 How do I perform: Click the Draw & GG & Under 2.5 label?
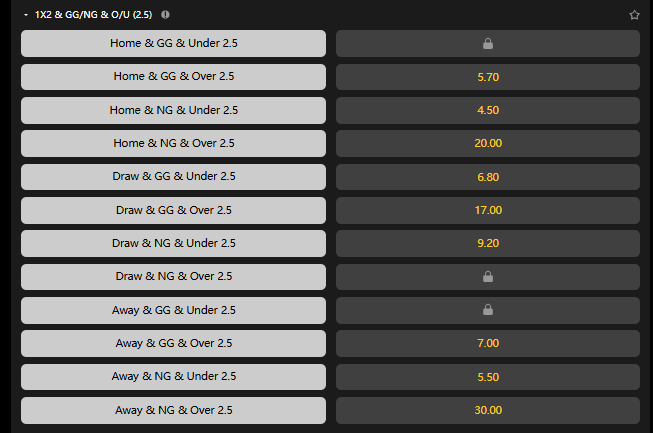tap(174, 177)
